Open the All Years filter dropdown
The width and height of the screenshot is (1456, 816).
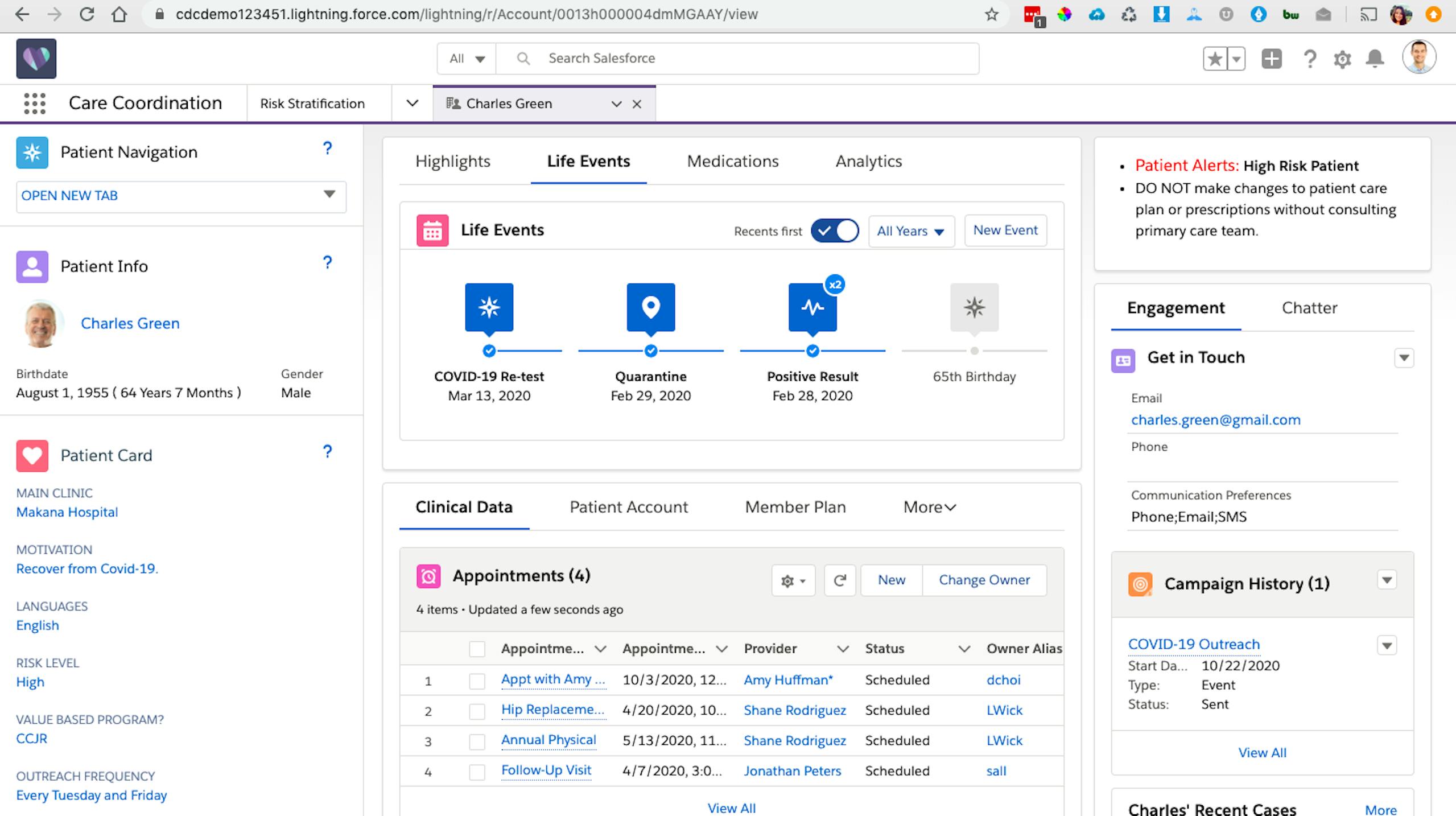click(x=911, y=231)
